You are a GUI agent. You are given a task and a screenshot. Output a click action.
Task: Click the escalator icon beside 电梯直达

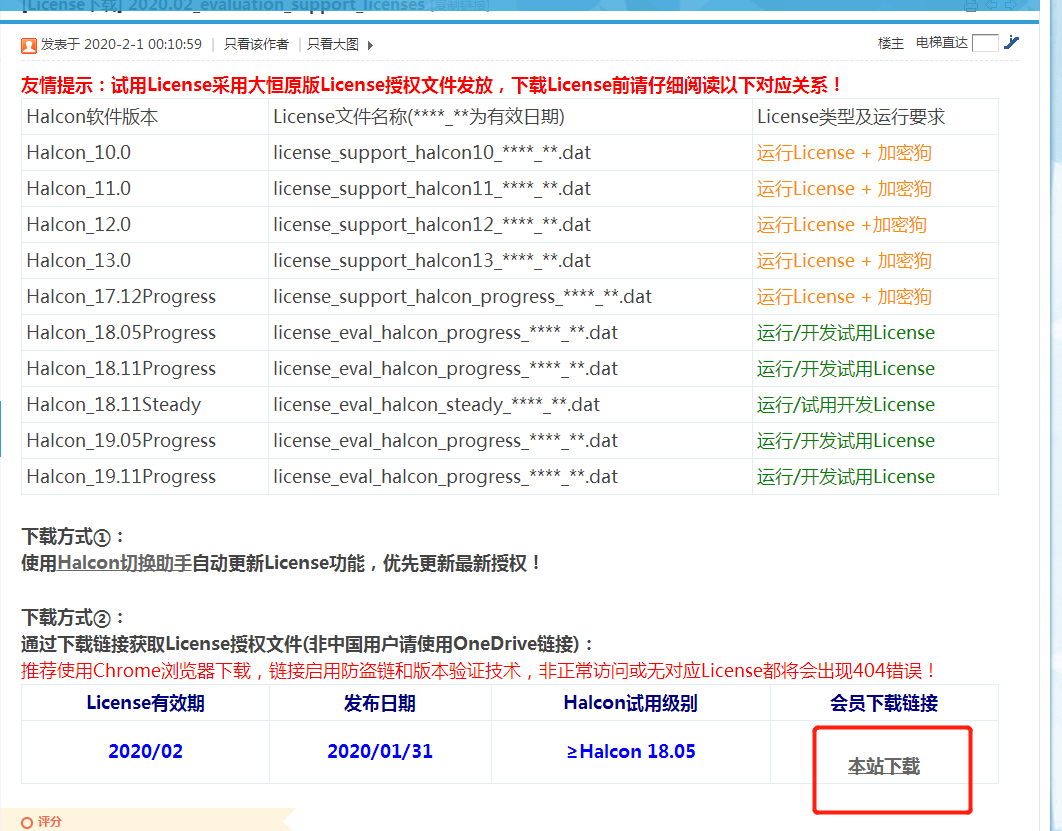click(1011, 43)
